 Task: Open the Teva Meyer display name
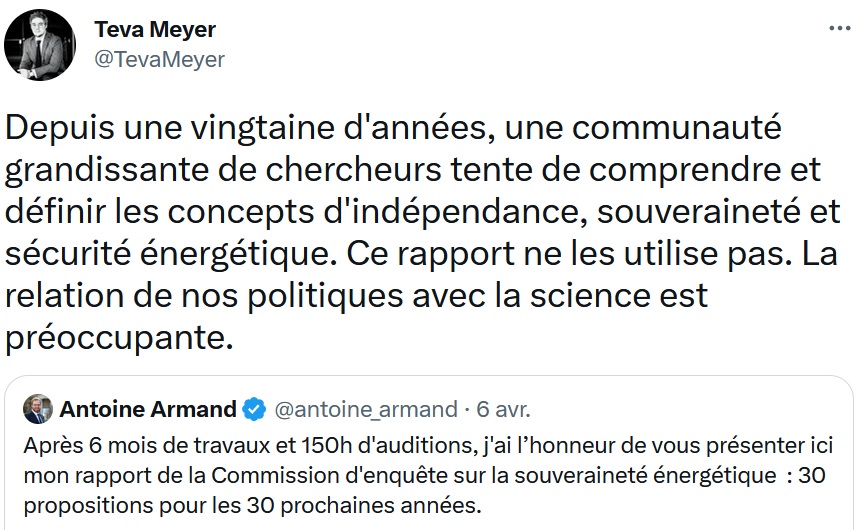pos(154,29)
